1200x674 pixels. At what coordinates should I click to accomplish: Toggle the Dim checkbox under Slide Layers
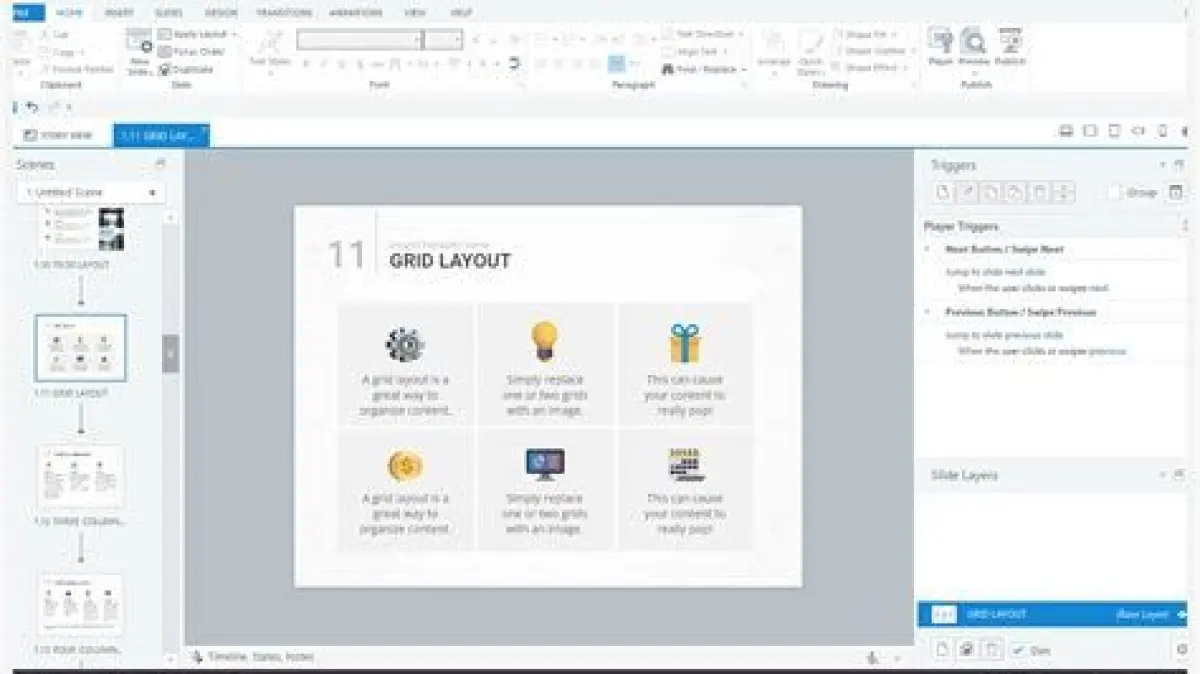pyautogui.click(x=1017, y=650)
